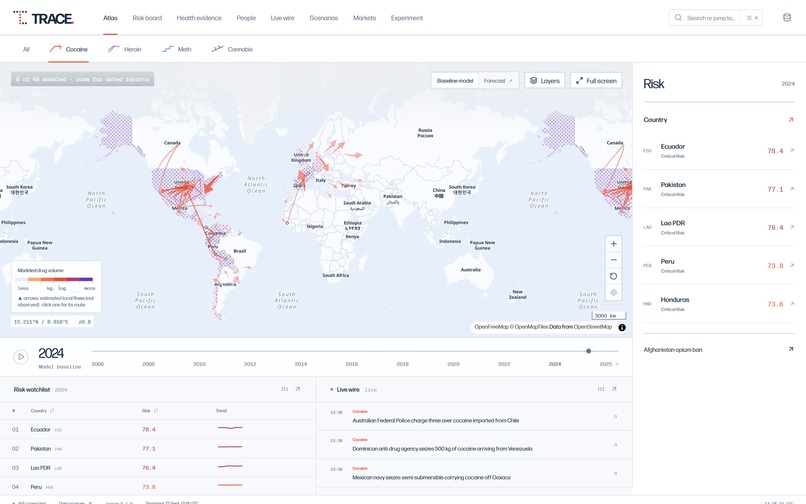Click the diamond pitch control on map
This screenshot has width=806, height=504.
coord(613,293)
